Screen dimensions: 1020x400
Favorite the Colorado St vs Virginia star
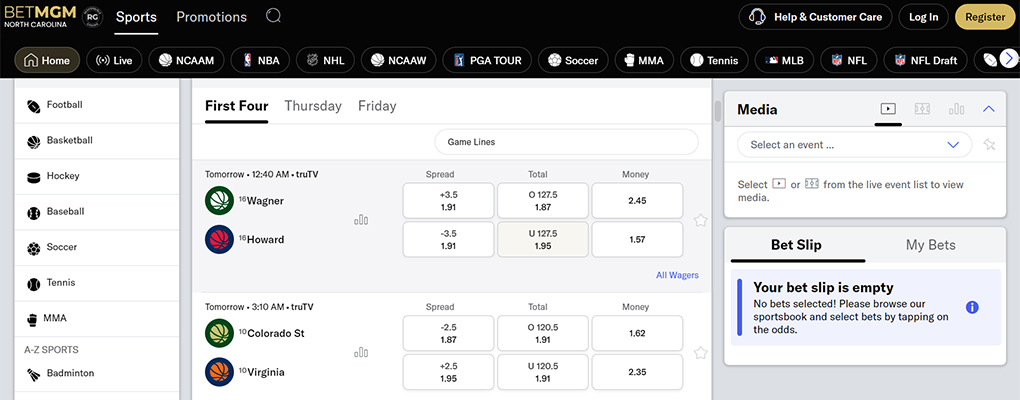coord(700,353)
